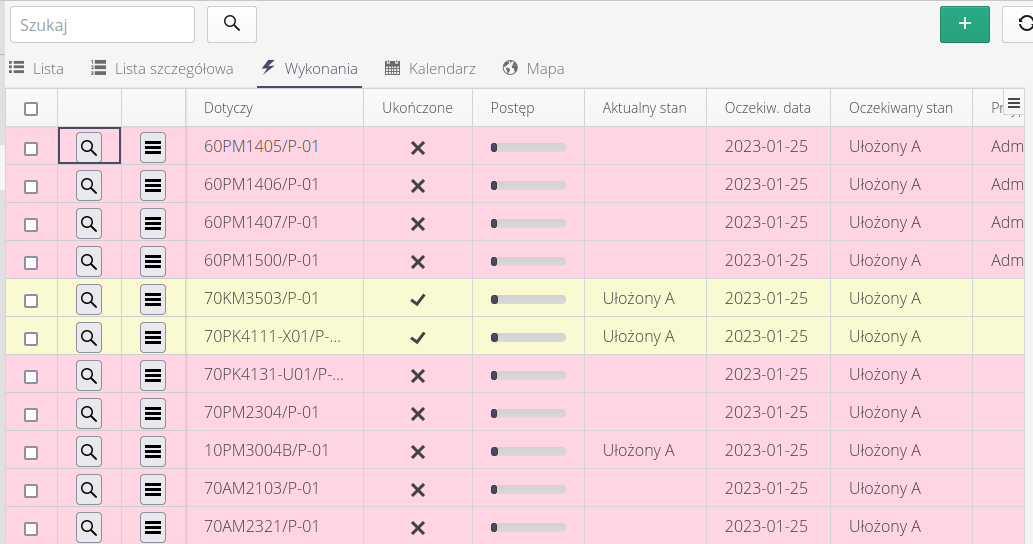Open details magnifier for 60PM1405/P-01 row
1033x544 pixels.
89,147
